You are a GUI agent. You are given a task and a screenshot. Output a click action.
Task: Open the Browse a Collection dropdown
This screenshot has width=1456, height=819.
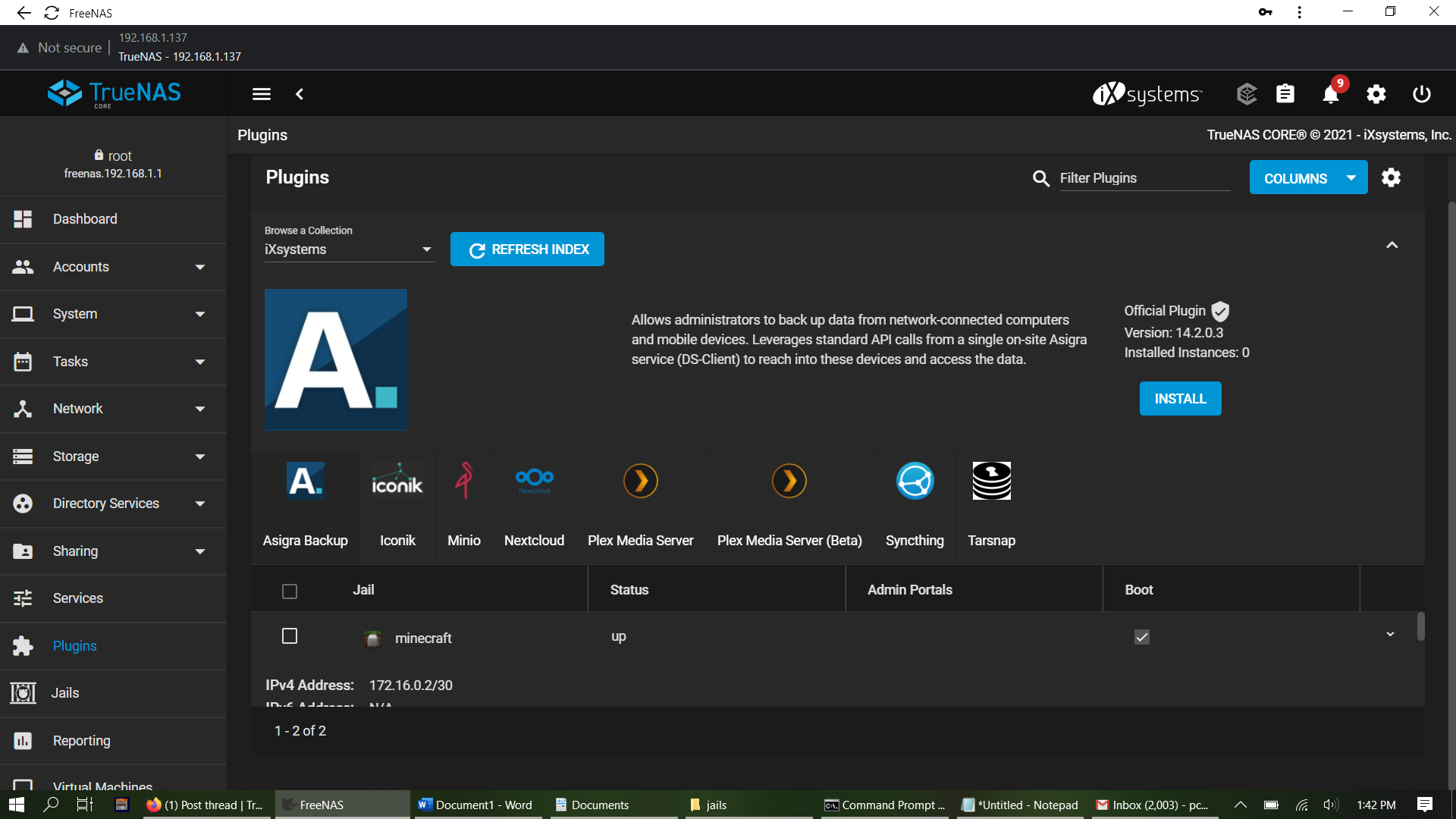349,249
